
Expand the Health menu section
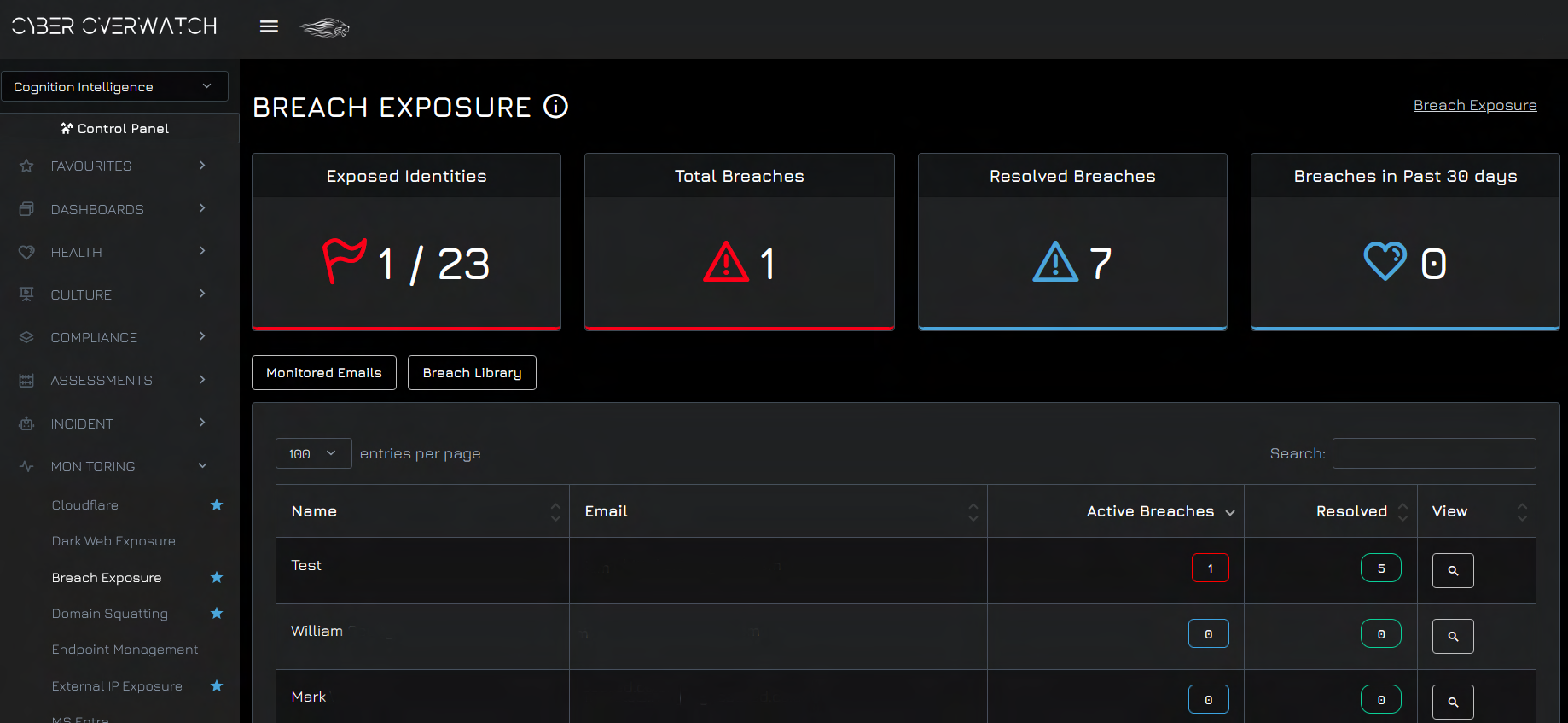[119, 252]
